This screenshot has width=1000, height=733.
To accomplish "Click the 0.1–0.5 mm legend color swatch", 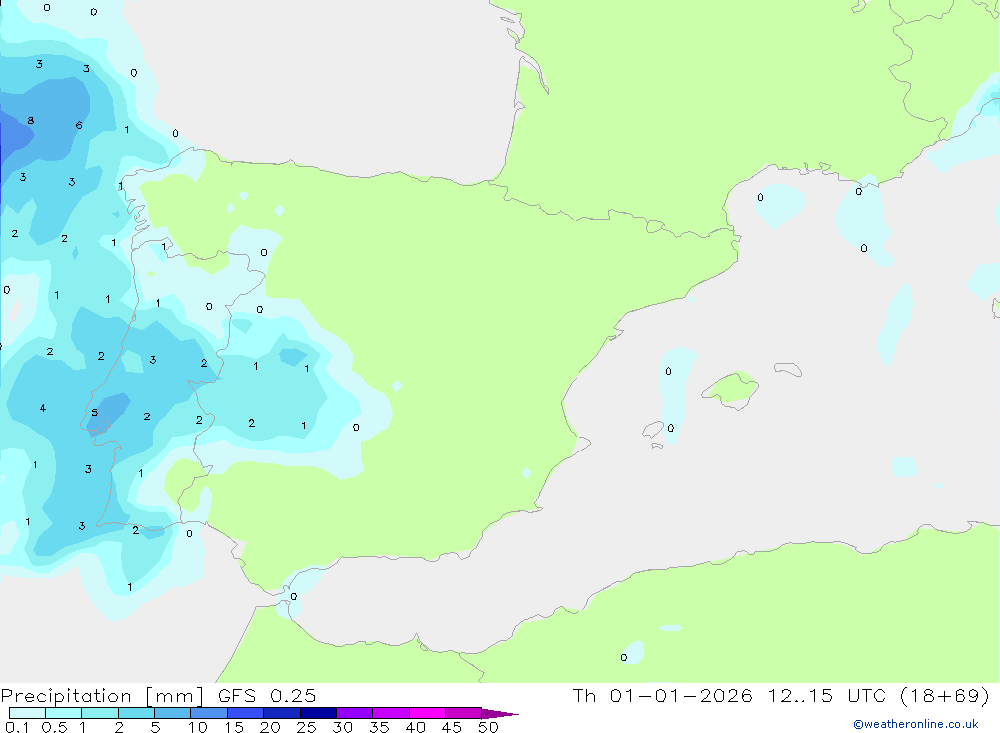I will pyautogui.click(x=27, y=713).
